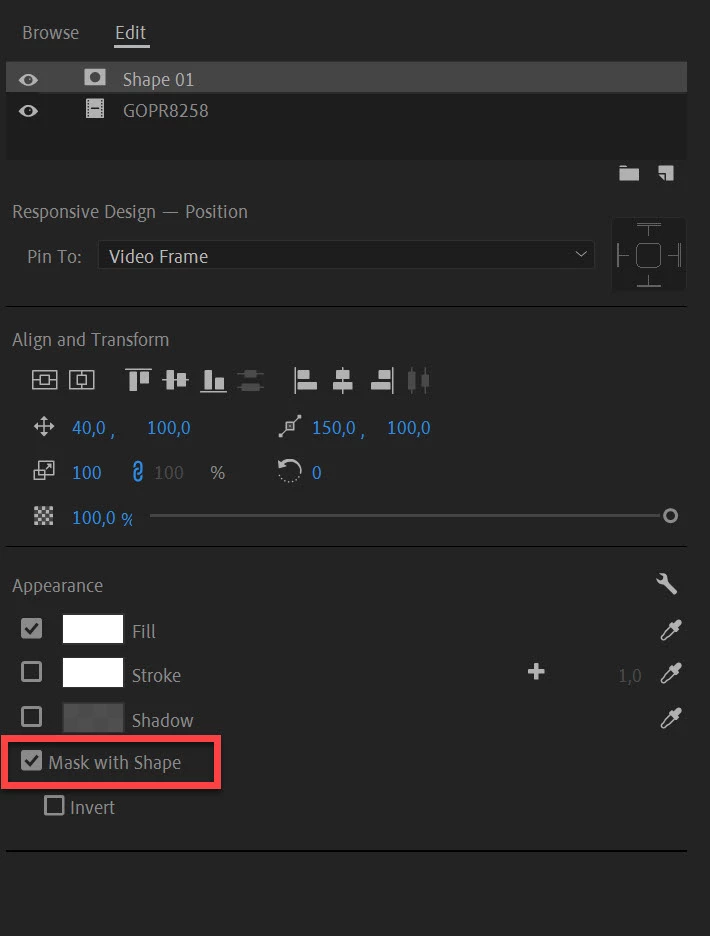The image size is (710, 936).
Task: Switch to the Browse tab
Action: coord(51,33)
